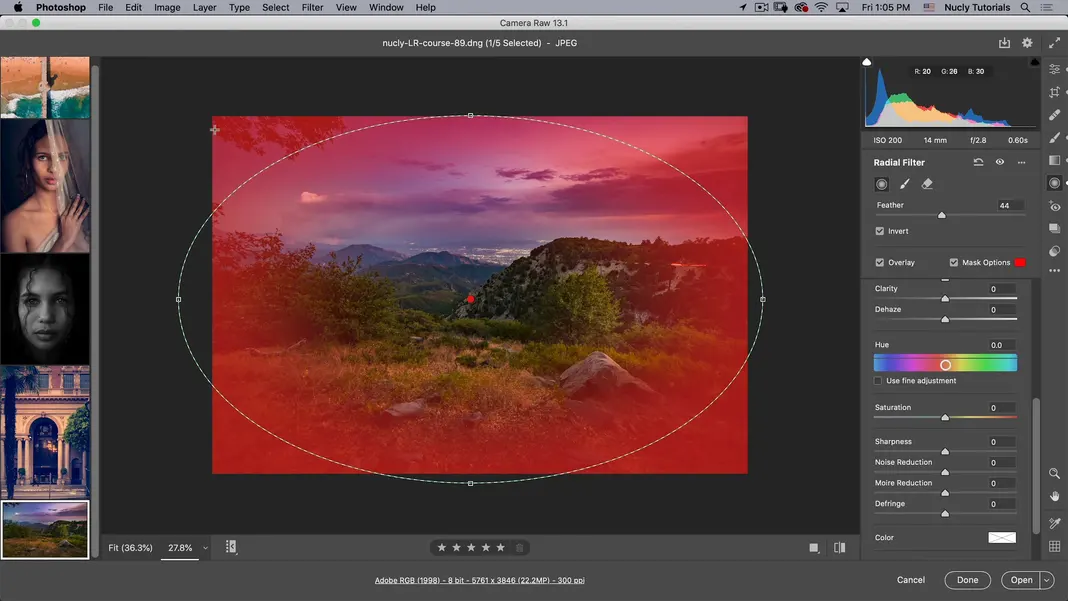
Task: Enable Use fine adjustment checkbox
Action: click(x=878, y=381)
